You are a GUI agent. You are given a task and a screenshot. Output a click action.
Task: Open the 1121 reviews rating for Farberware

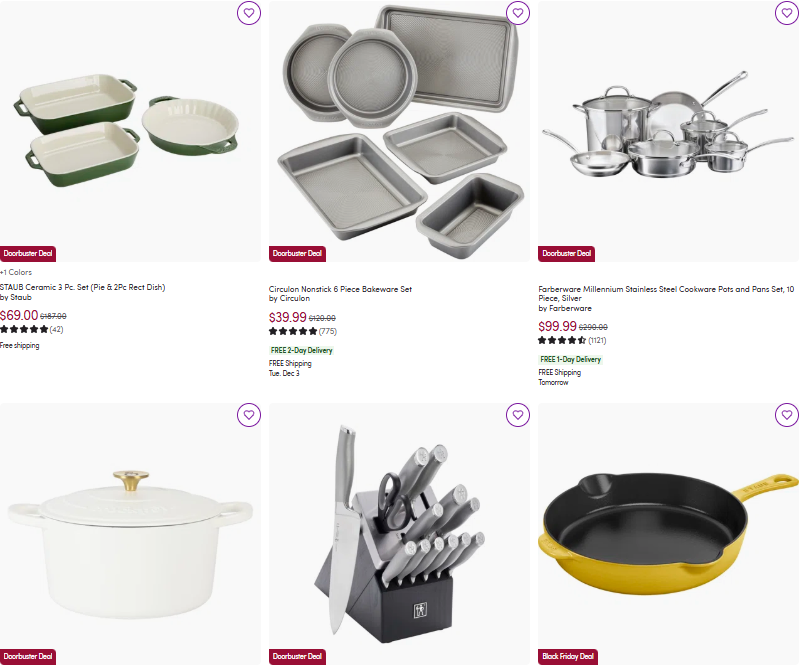572,340
